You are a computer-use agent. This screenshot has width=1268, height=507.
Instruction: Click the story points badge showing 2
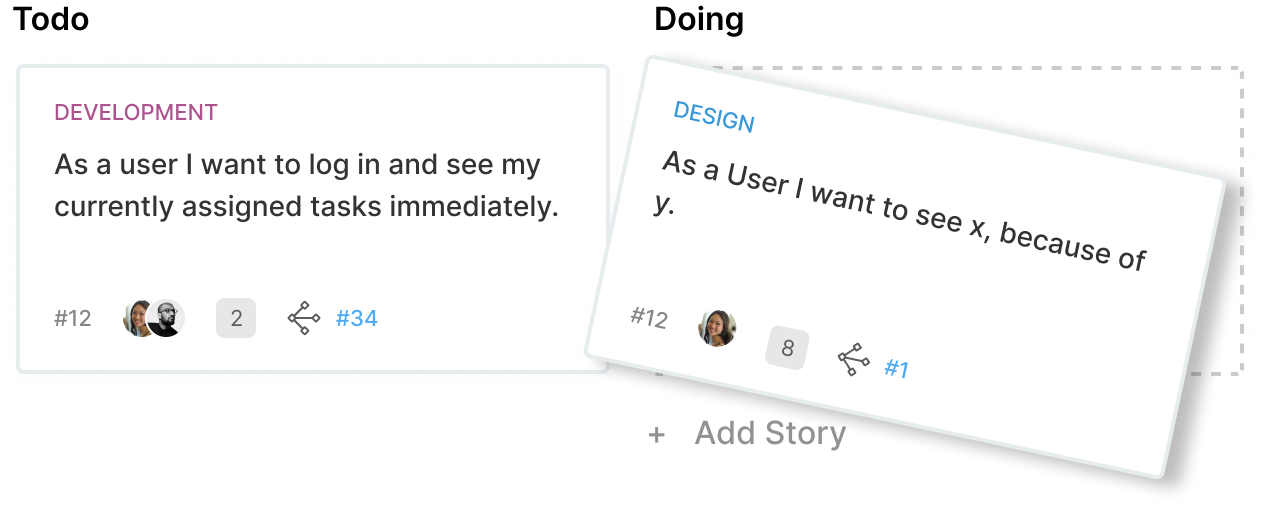[x=236, y=318]
